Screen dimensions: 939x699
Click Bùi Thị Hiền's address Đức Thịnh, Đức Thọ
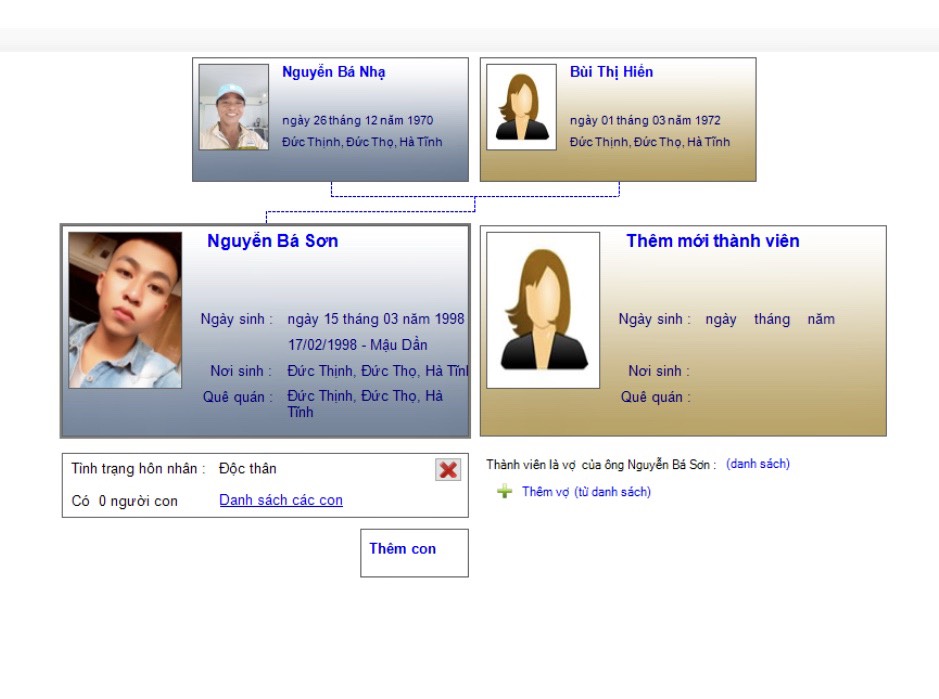tap(650, 142)
